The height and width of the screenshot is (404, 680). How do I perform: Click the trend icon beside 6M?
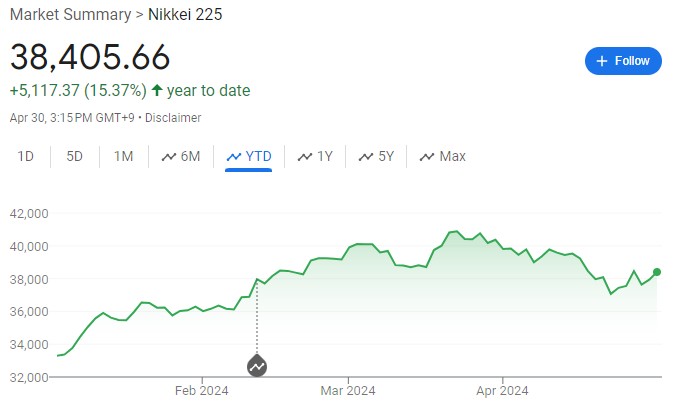tap(167, 156)
